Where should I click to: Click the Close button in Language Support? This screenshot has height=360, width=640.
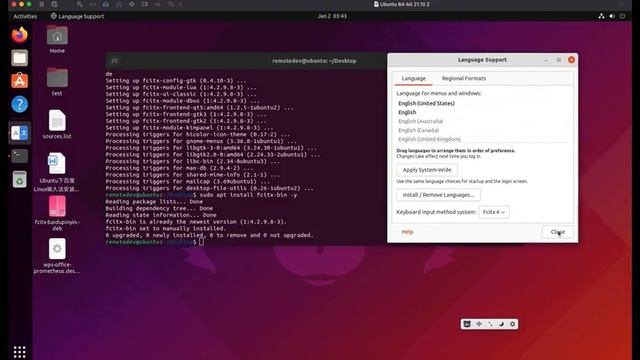pyautogui.click(x=558, y=232)
